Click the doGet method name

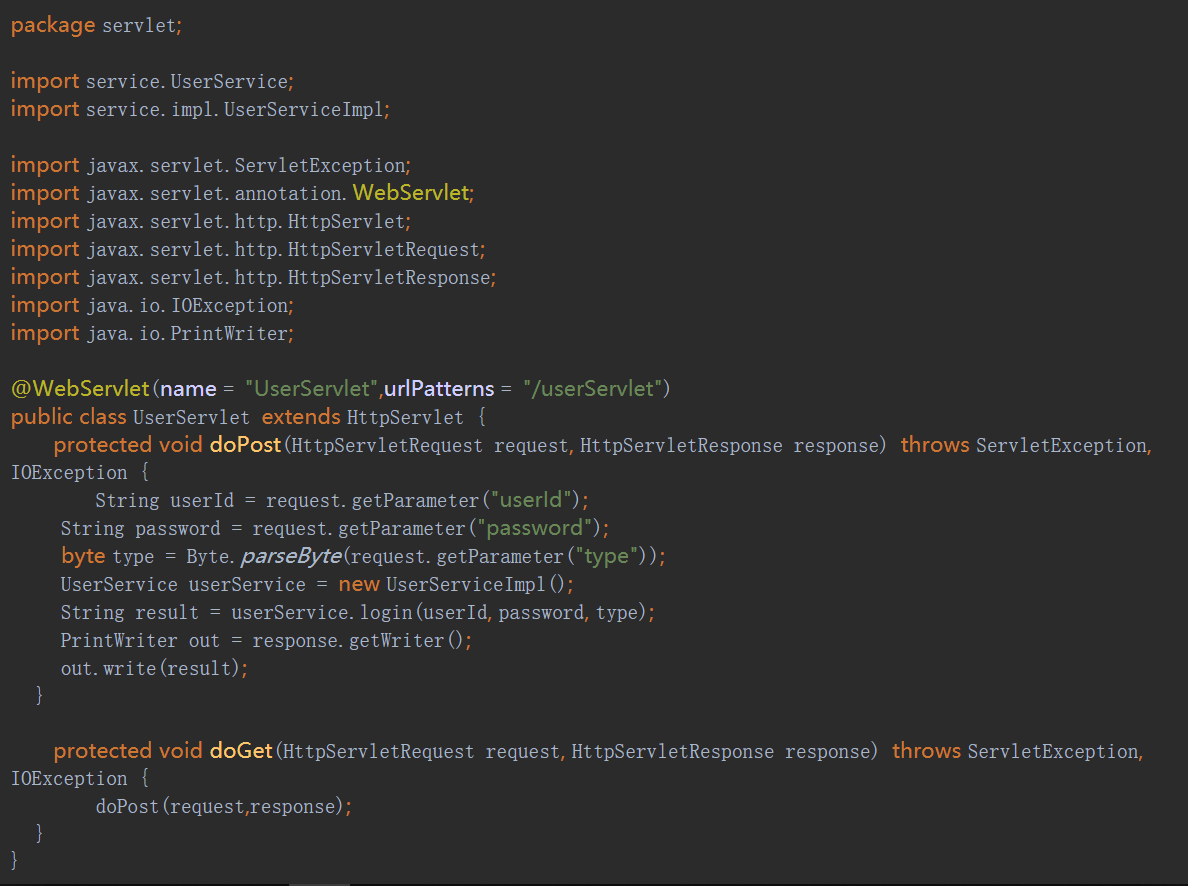click(241, 750)
